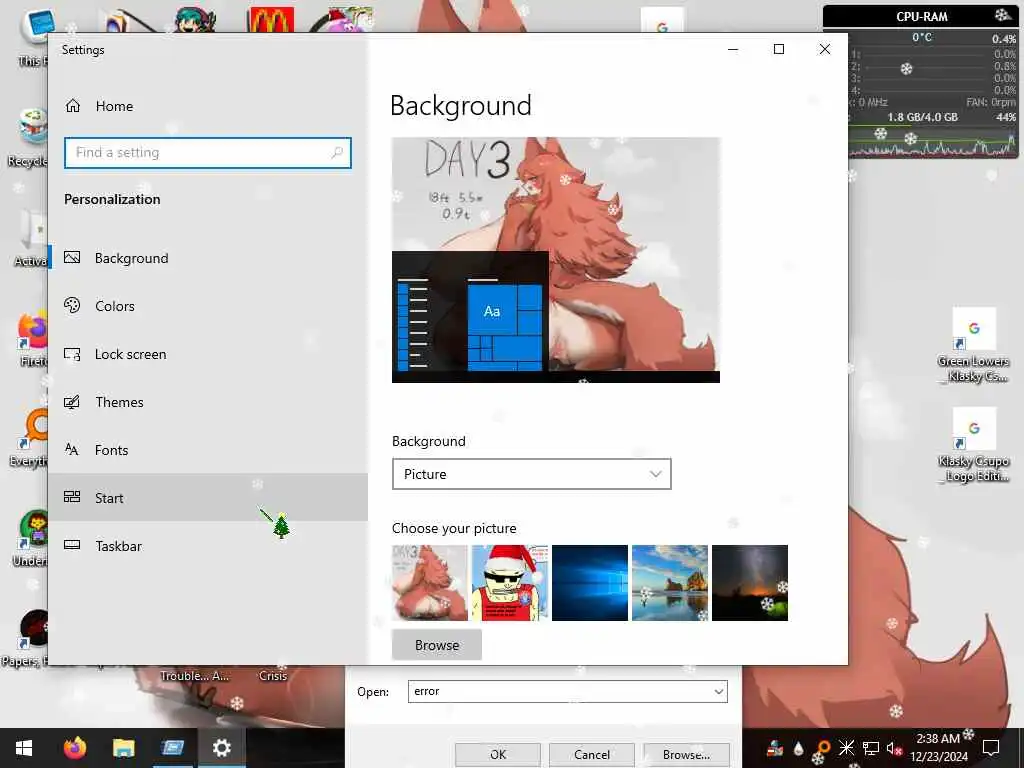
Task: Click the Background picture icon in sidebar
Action: coord(72,257)
